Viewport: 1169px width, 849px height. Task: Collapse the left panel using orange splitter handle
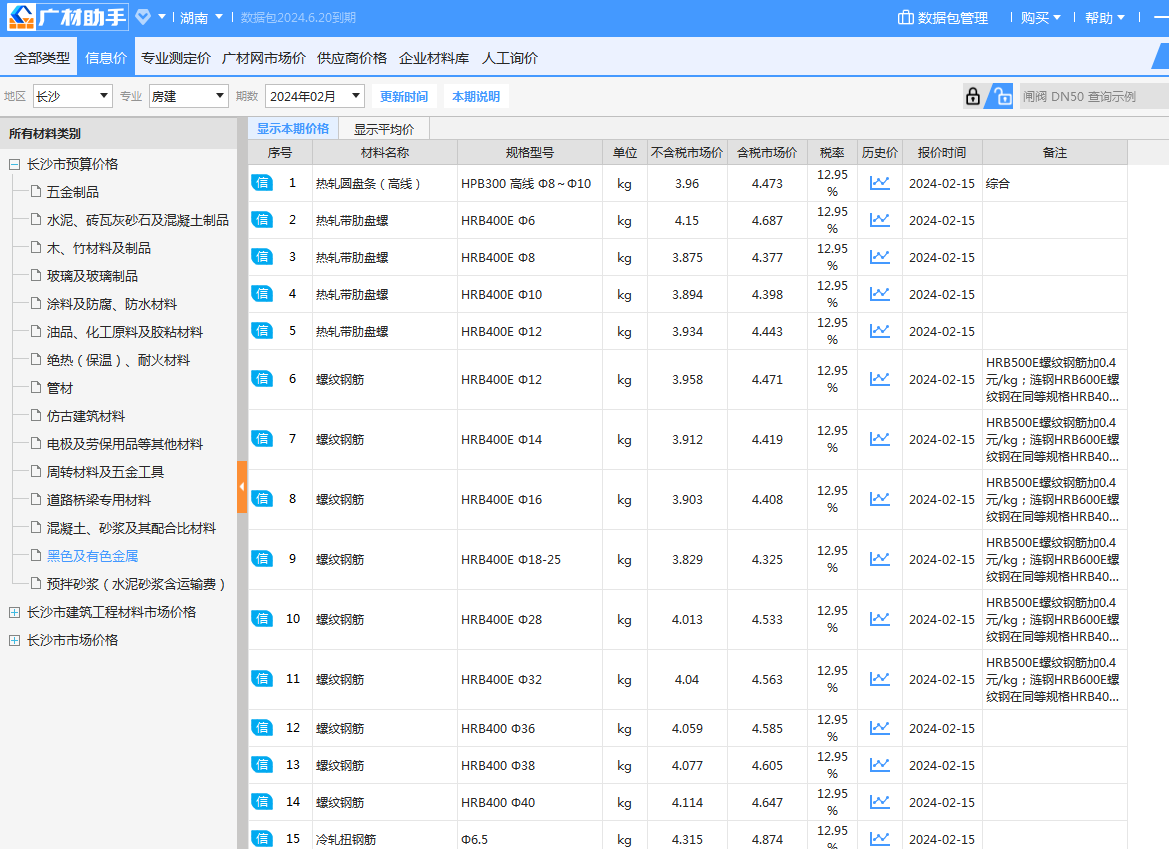pos(242,487)
